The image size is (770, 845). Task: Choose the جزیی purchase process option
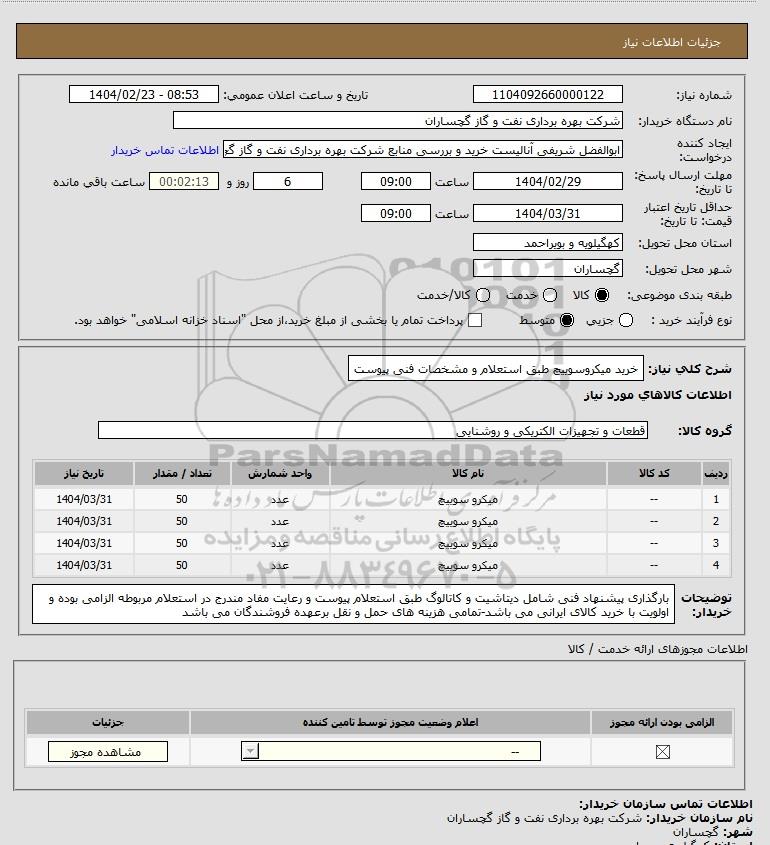pos(626,320)
